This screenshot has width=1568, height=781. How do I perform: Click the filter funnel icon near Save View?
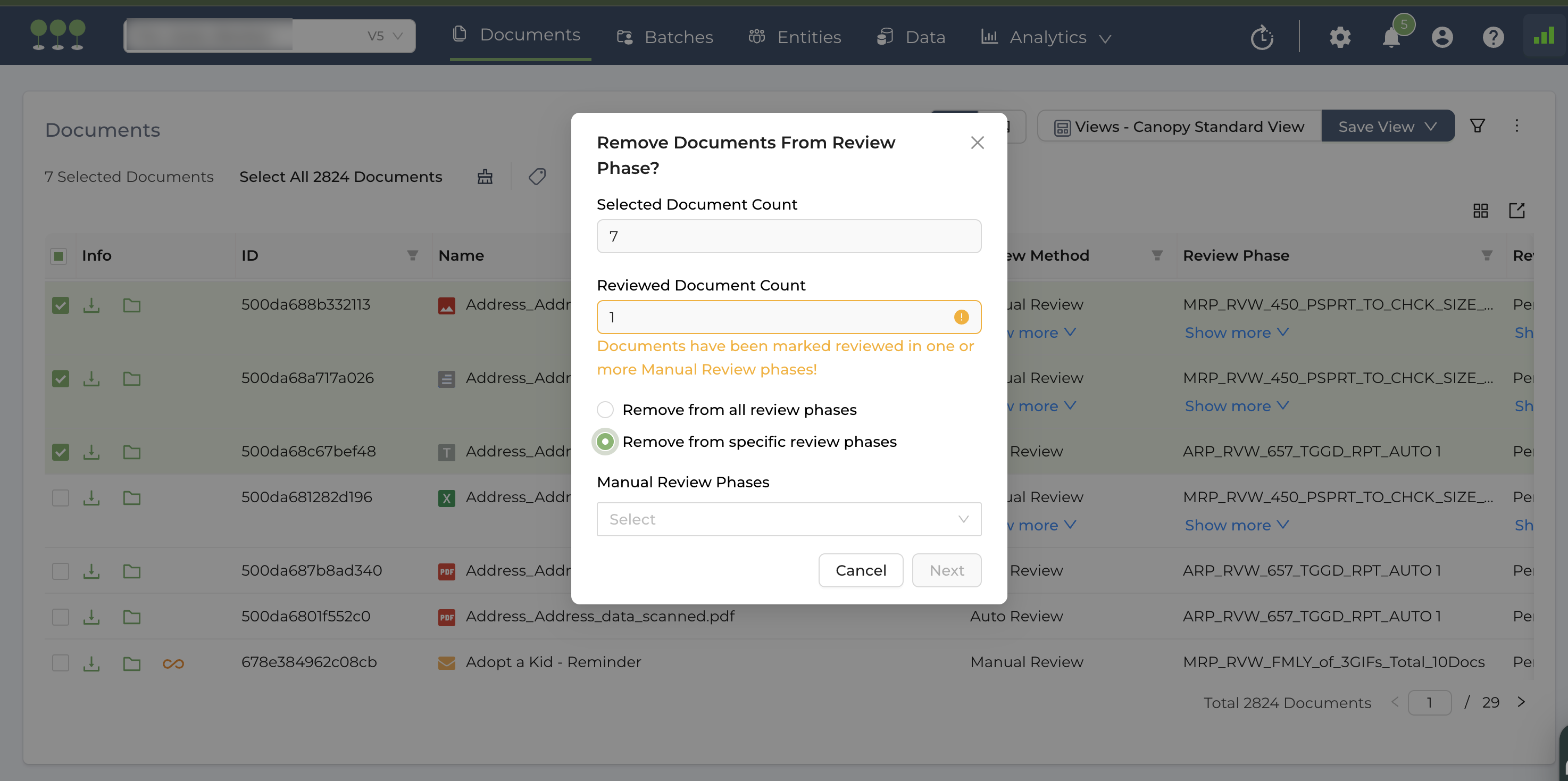[x=1477, y=126]
